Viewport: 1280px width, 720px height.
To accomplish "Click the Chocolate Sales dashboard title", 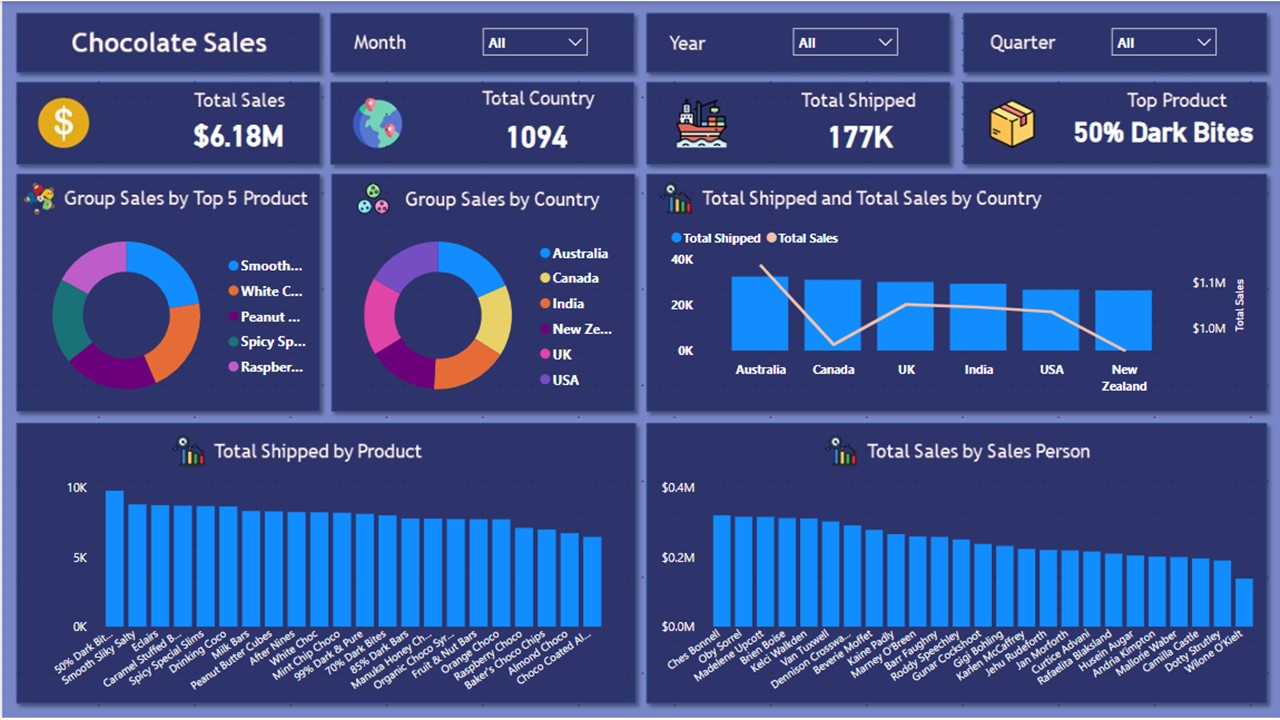I will [x=169, y=43].
